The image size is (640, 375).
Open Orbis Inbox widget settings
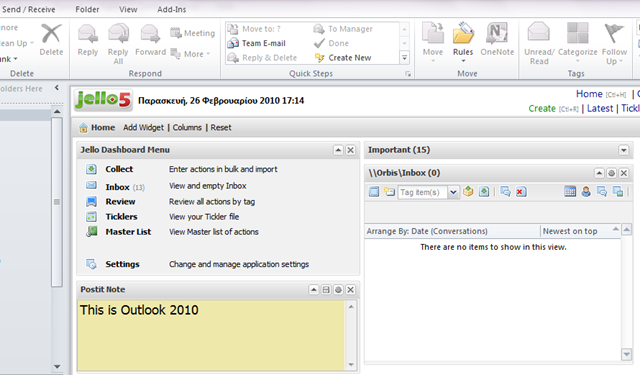pos(611,173)
